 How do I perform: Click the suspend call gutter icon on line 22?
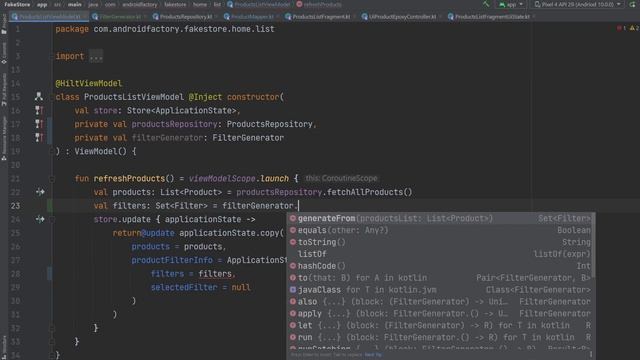point(40,192)
